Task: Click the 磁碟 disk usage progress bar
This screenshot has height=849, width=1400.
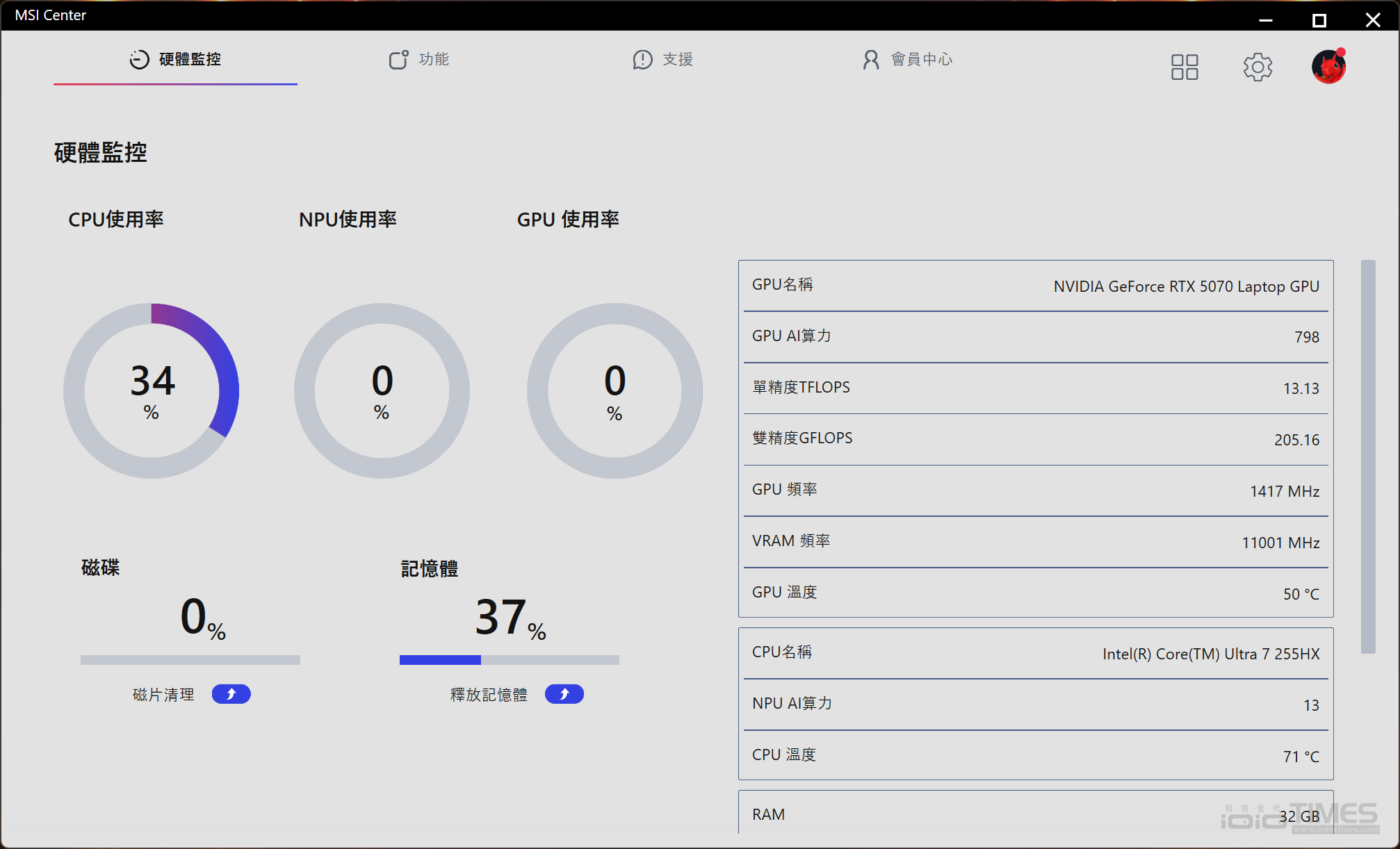Action: point(190,660)
